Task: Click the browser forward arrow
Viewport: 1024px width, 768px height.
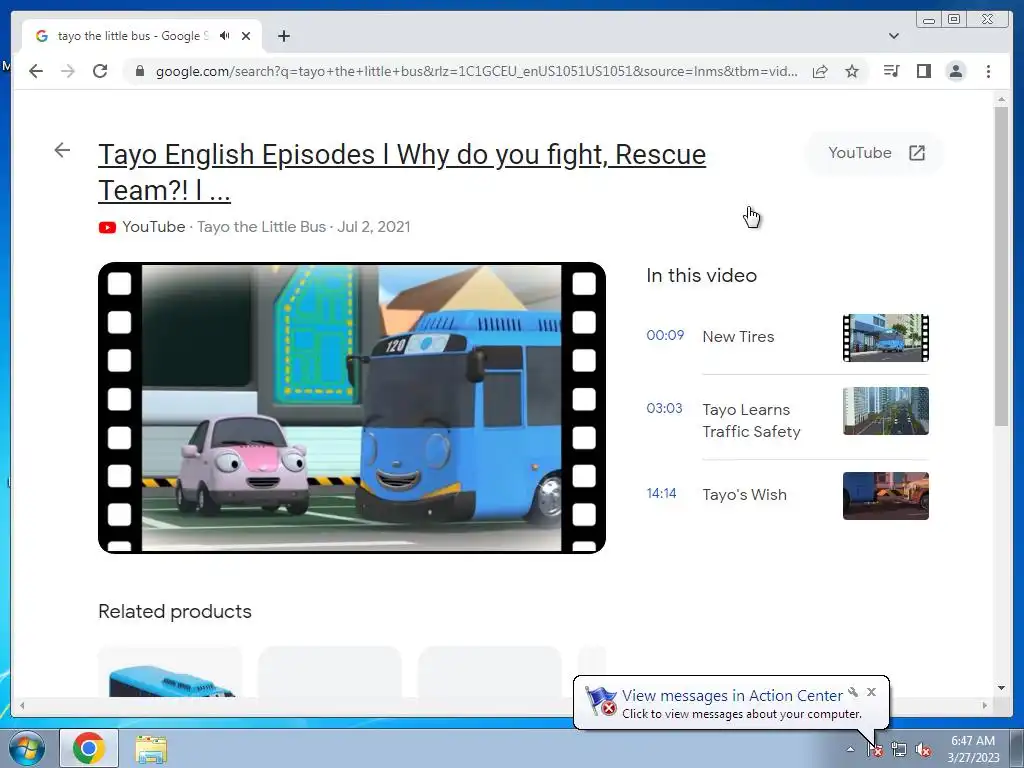Action: point(68,71)
